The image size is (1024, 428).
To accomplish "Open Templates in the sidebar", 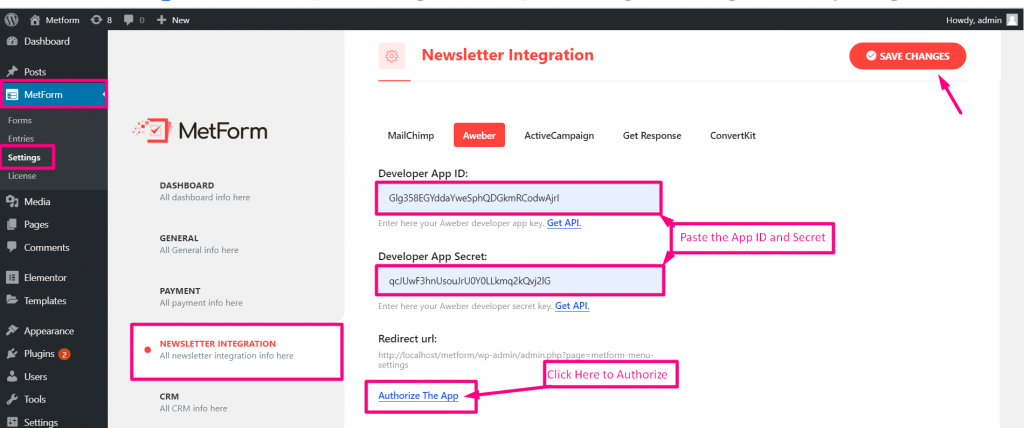I will tap(45, 301).
